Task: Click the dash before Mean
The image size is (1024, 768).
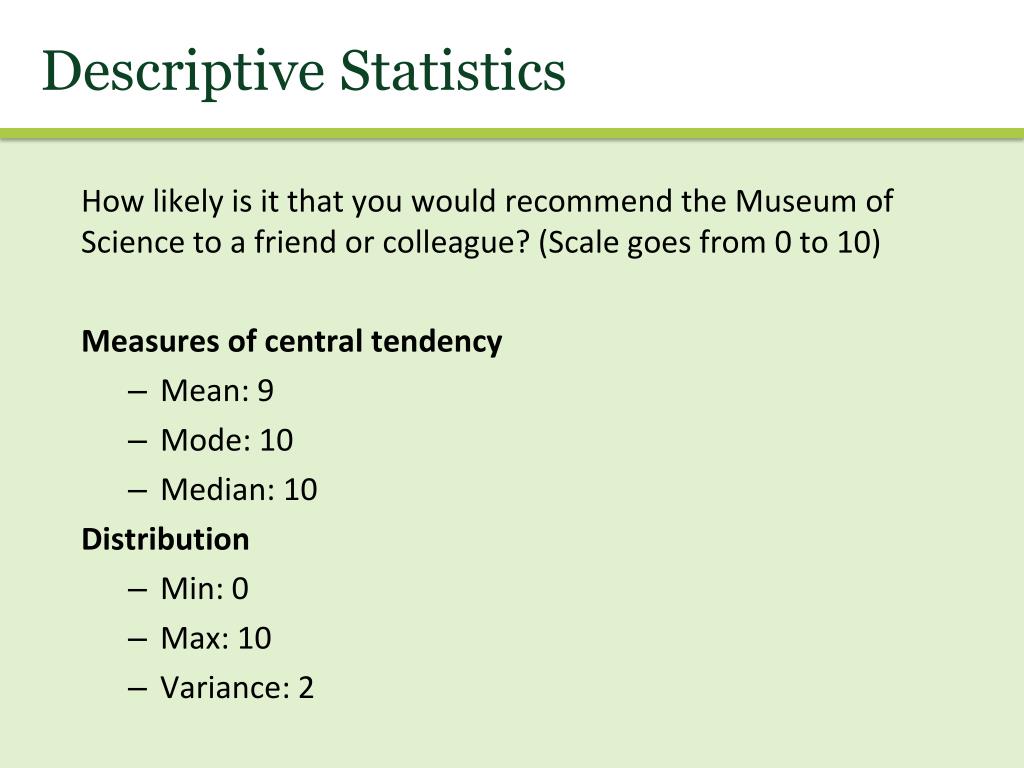Action: pyautogui.click(x=137, y=392)
